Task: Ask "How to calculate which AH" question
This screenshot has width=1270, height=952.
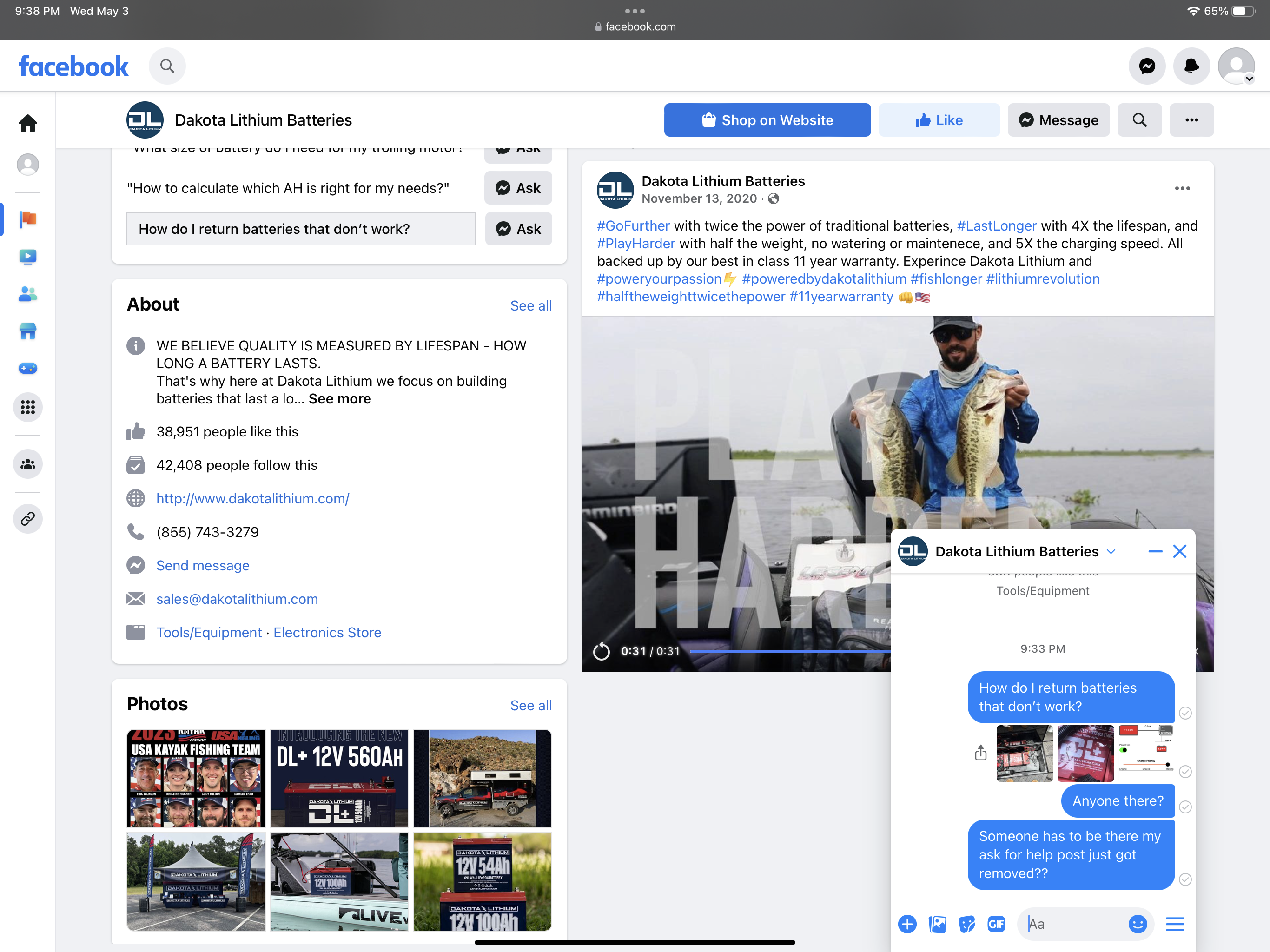Action: tap(518, 188)
